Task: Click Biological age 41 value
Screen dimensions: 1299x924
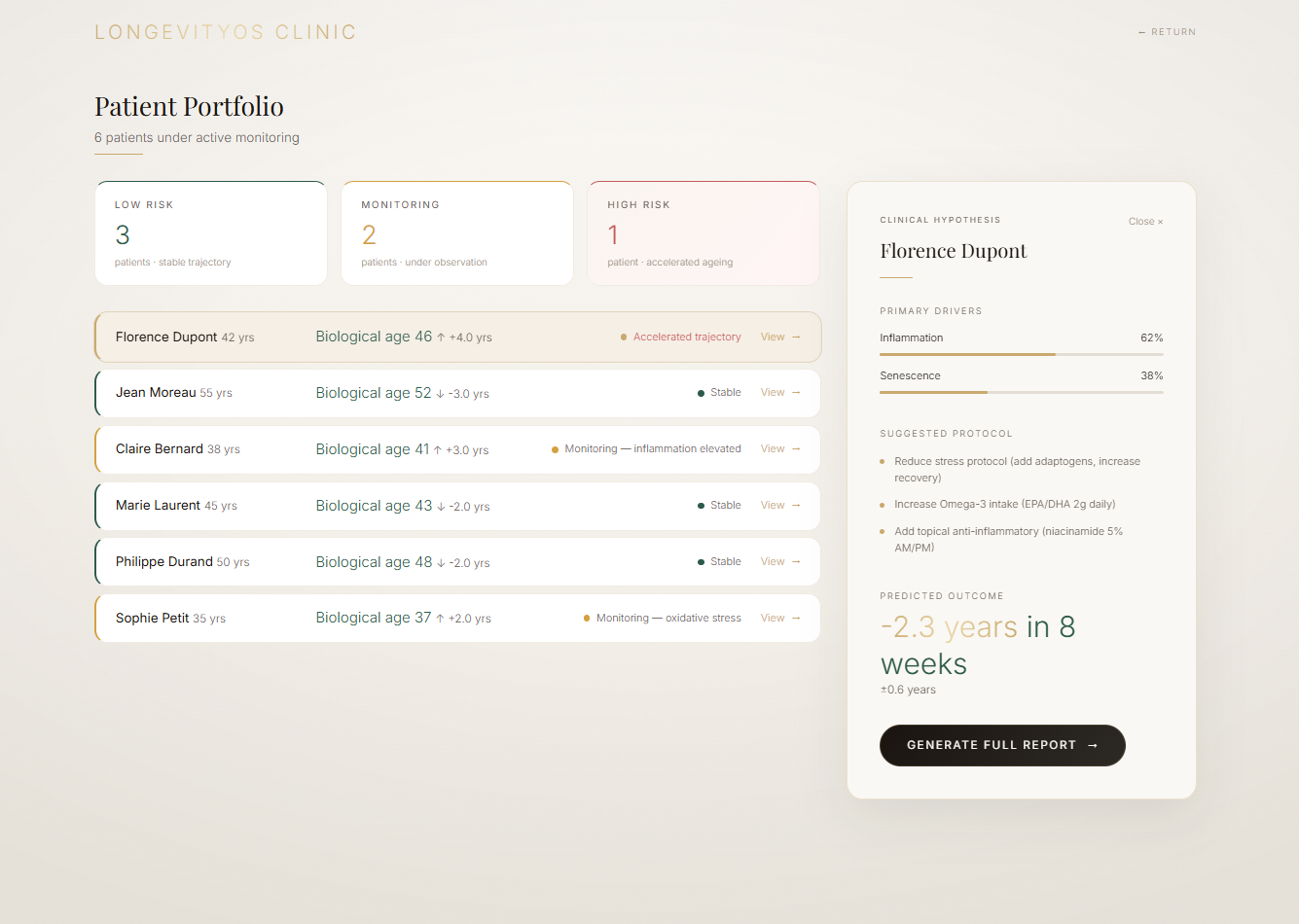Action: pos(373,449)
